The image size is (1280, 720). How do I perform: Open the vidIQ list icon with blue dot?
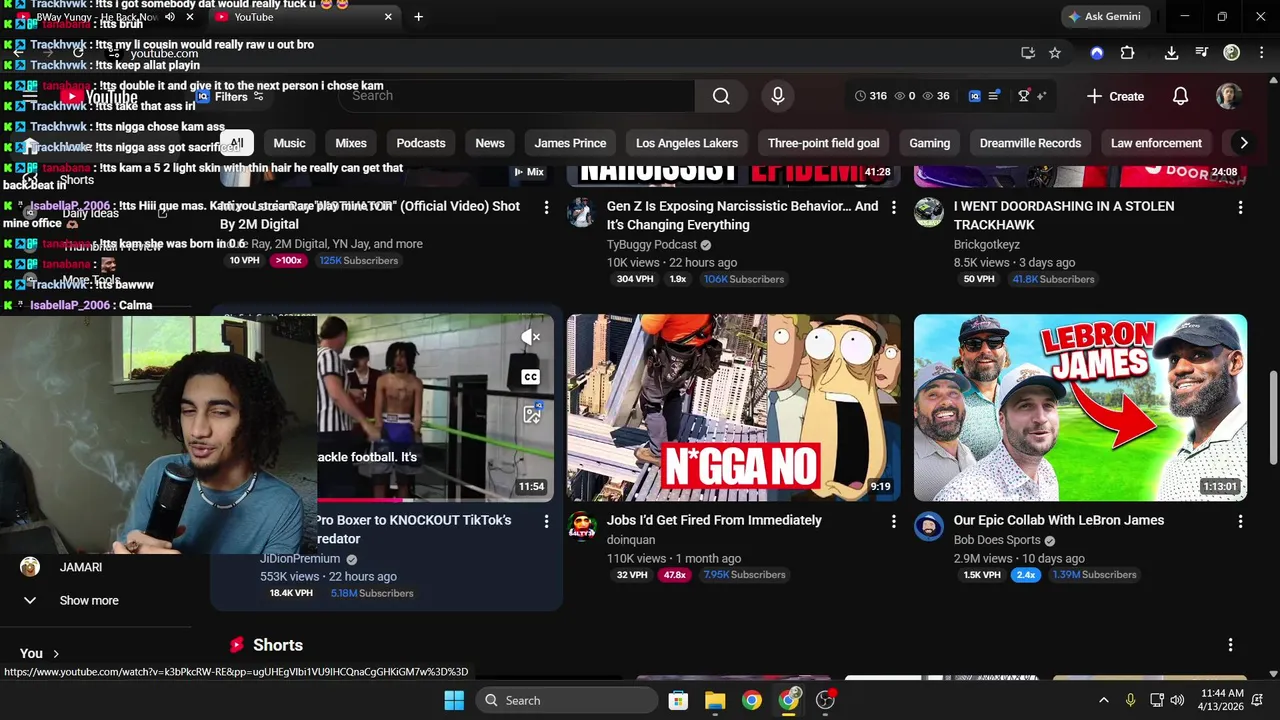[994, 96]
